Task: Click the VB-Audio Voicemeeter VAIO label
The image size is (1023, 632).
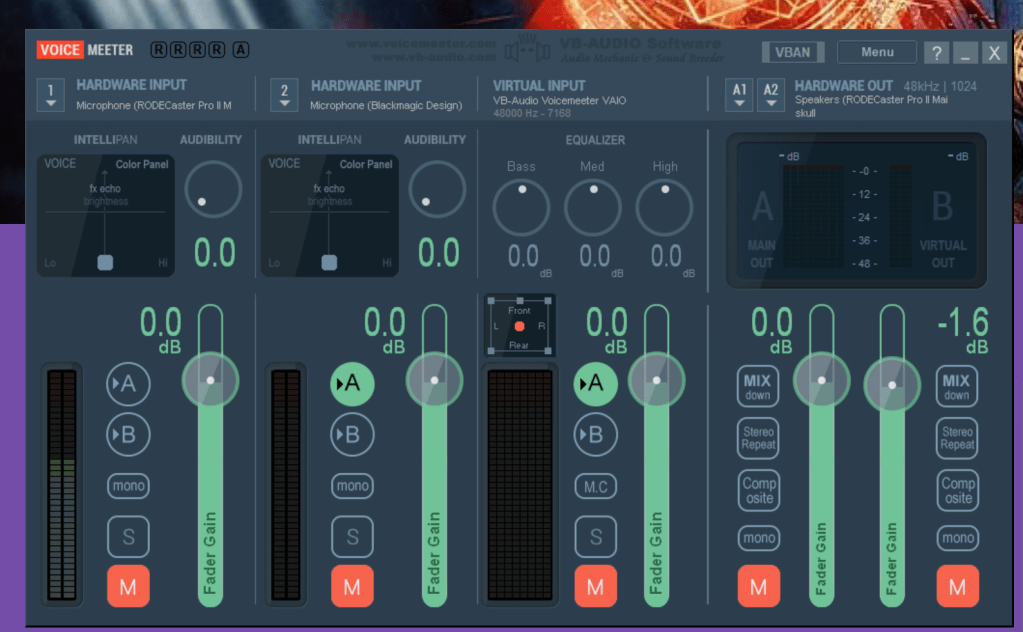Action: tap(559, 100)
